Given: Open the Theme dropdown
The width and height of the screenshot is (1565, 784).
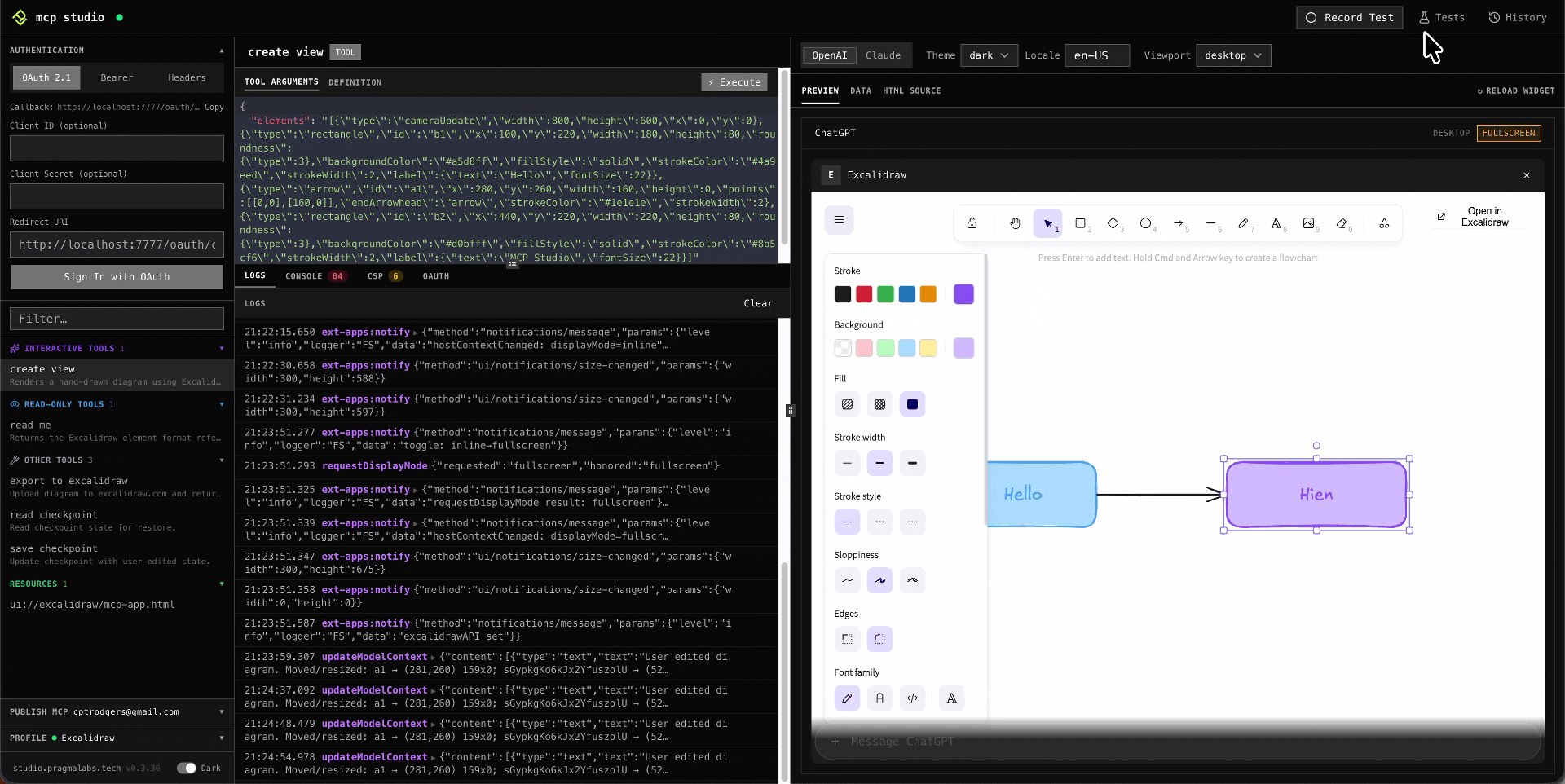Looking at the screenshot, I should coord(989,55).
